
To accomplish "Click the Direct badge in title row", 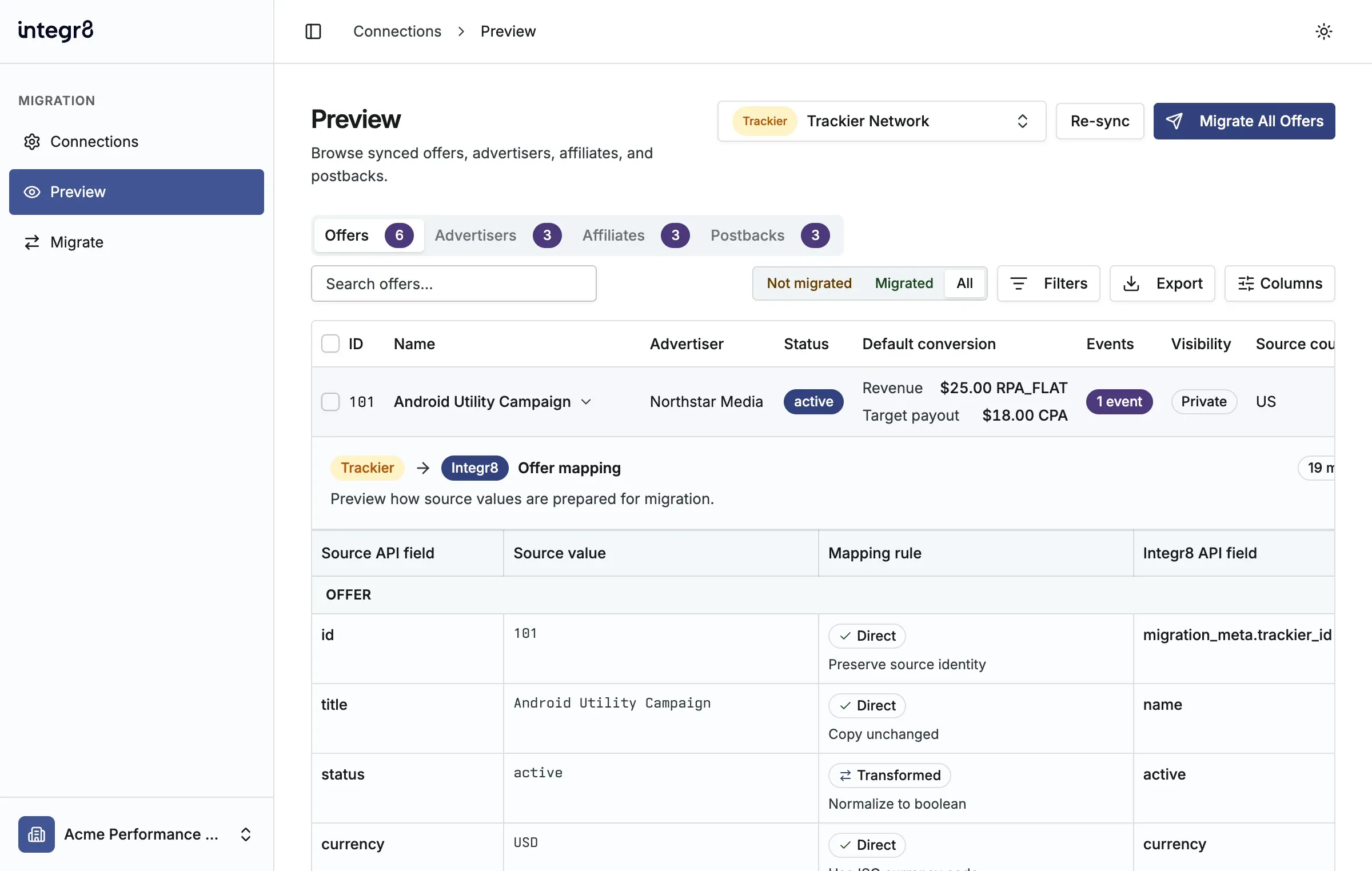I will click(867, 706).
